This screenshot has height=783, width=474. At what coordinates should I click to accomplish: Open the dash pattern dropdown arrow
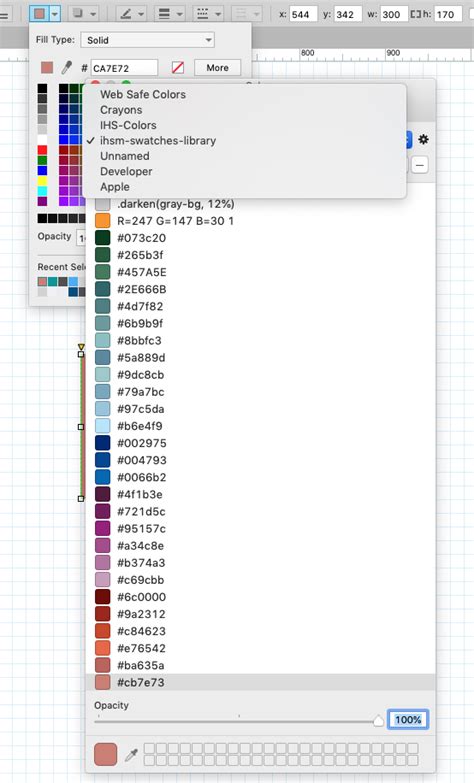[218, 14]
